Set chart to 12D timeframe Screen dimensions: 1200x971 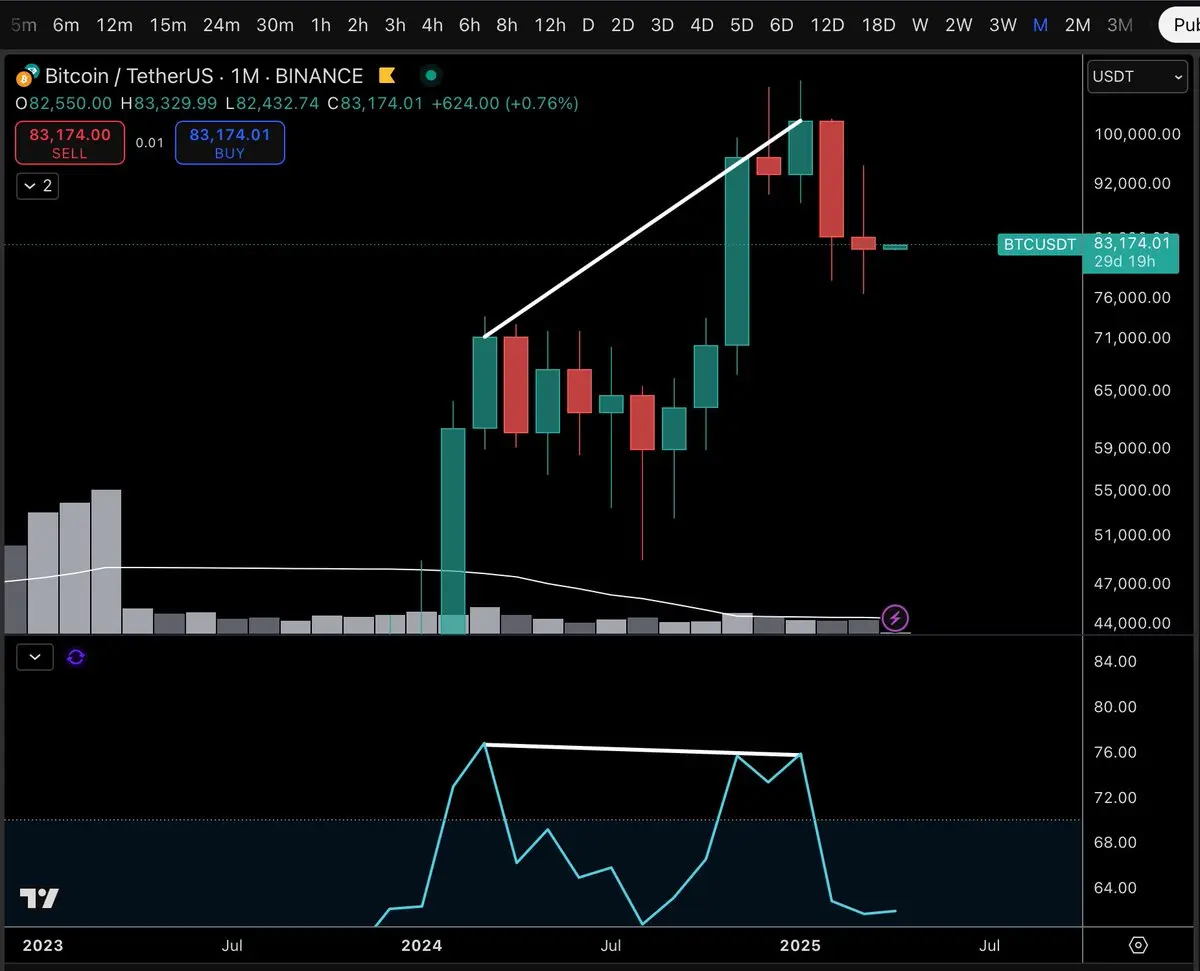pyautogui.click(x=827, y=25)
